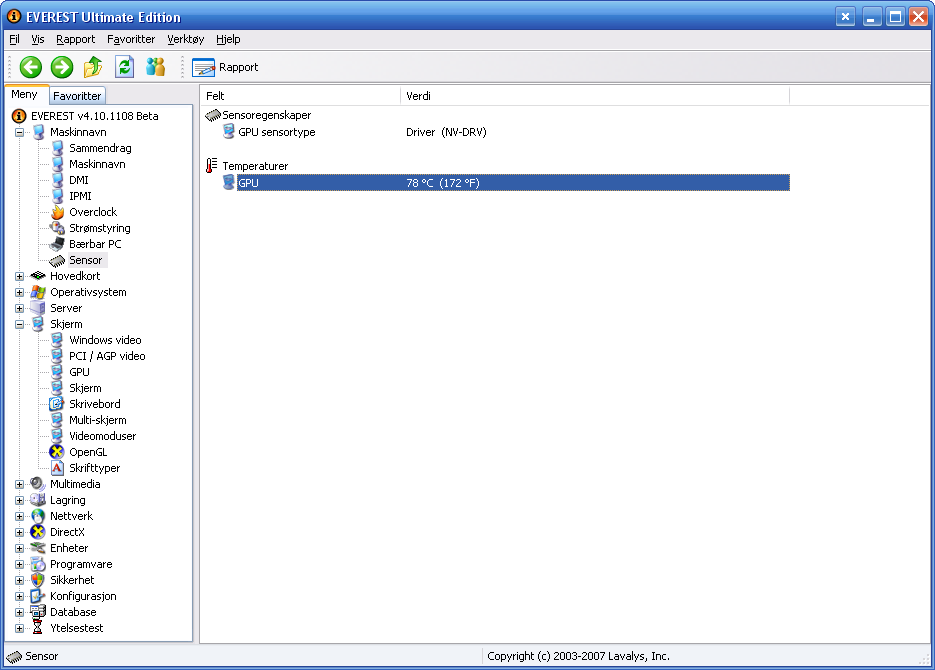Click the two people users icon
935x670 pixels.
coord(155,67)
